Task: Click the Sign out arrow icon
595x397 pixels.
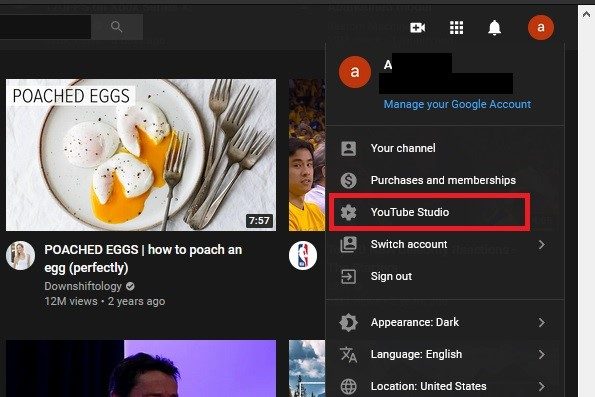Action: click(348, 276)
